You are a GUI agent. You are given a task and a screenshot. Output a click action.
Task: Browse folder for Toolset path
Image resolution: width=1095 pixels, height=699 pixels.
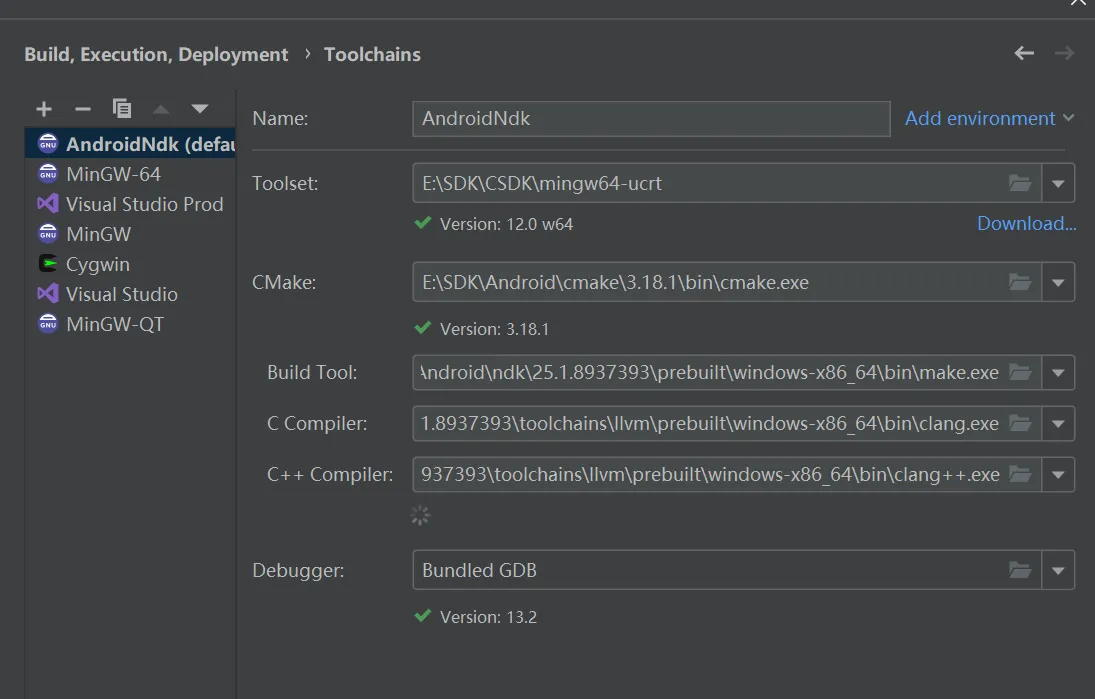click(1020, 183)
